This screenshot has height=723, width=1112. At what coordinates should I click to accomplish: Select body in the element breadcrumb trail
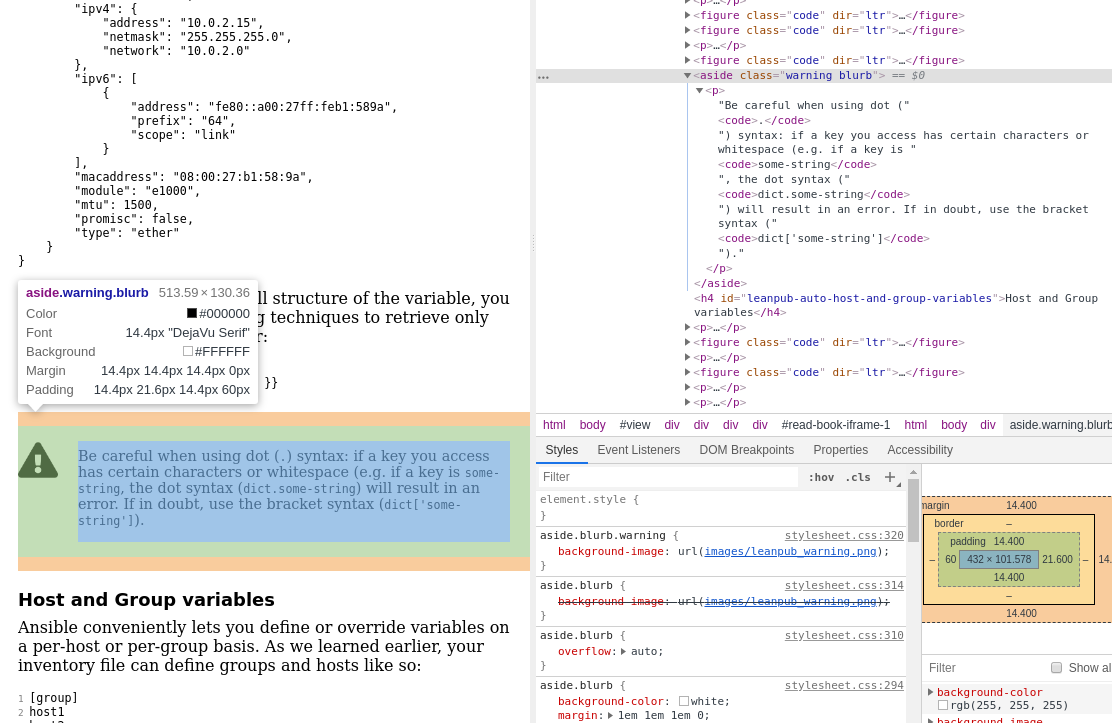click(x=592, y=425)
